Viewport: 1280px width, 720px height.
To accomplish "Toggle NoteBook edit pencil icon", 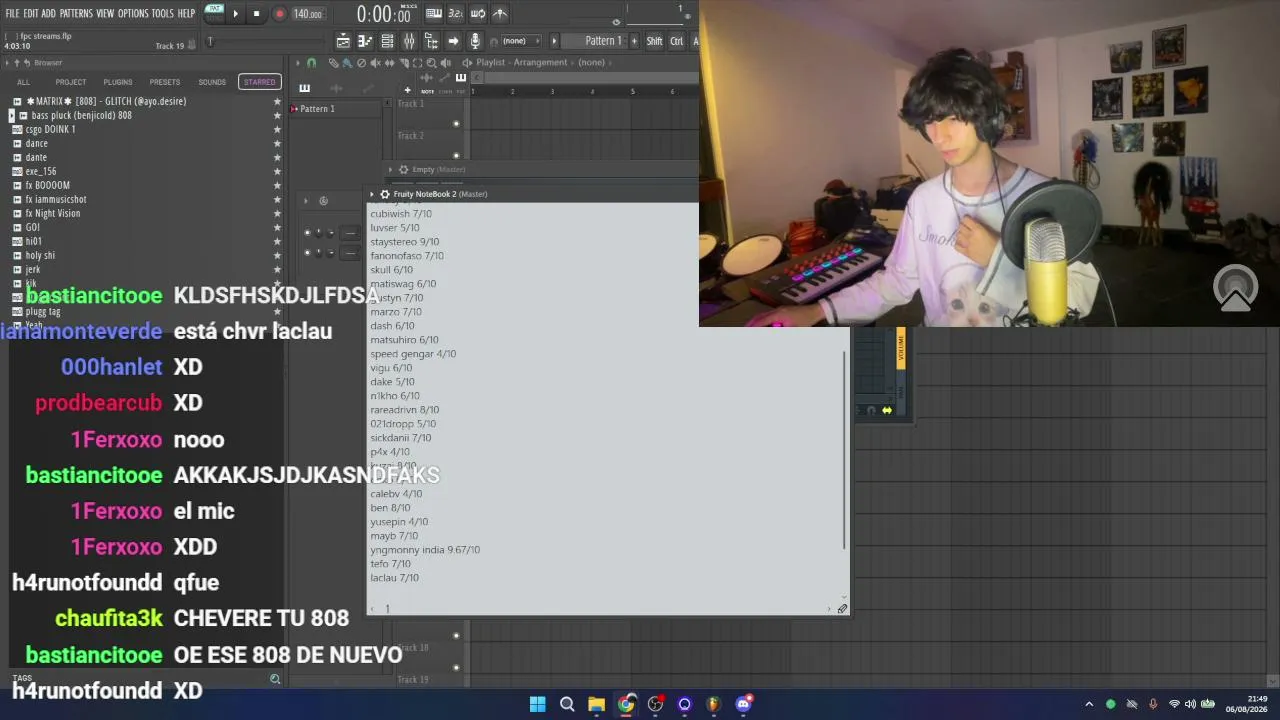I will click(842, 609).
